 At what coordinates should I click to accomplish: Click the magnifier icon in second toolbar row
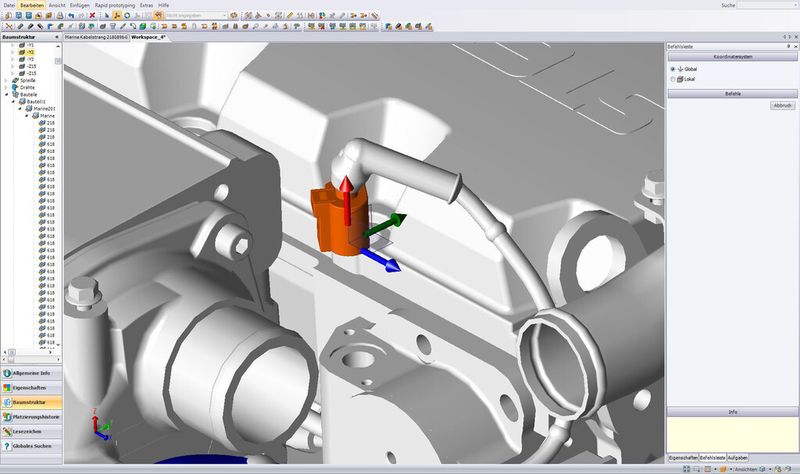pyautogui.click(x=255, y=26)
